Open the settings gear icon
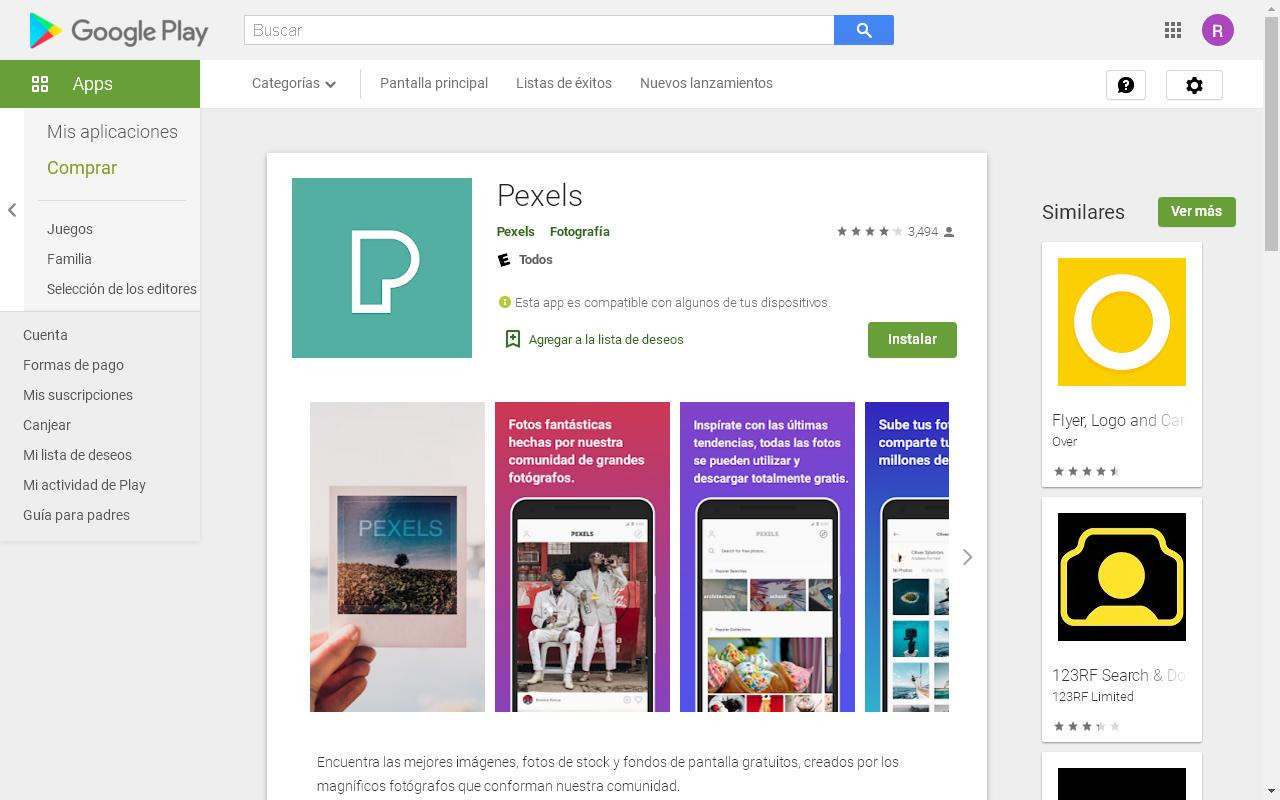The height and width of the screenshot is (800, 1280). click(1194, 85)
